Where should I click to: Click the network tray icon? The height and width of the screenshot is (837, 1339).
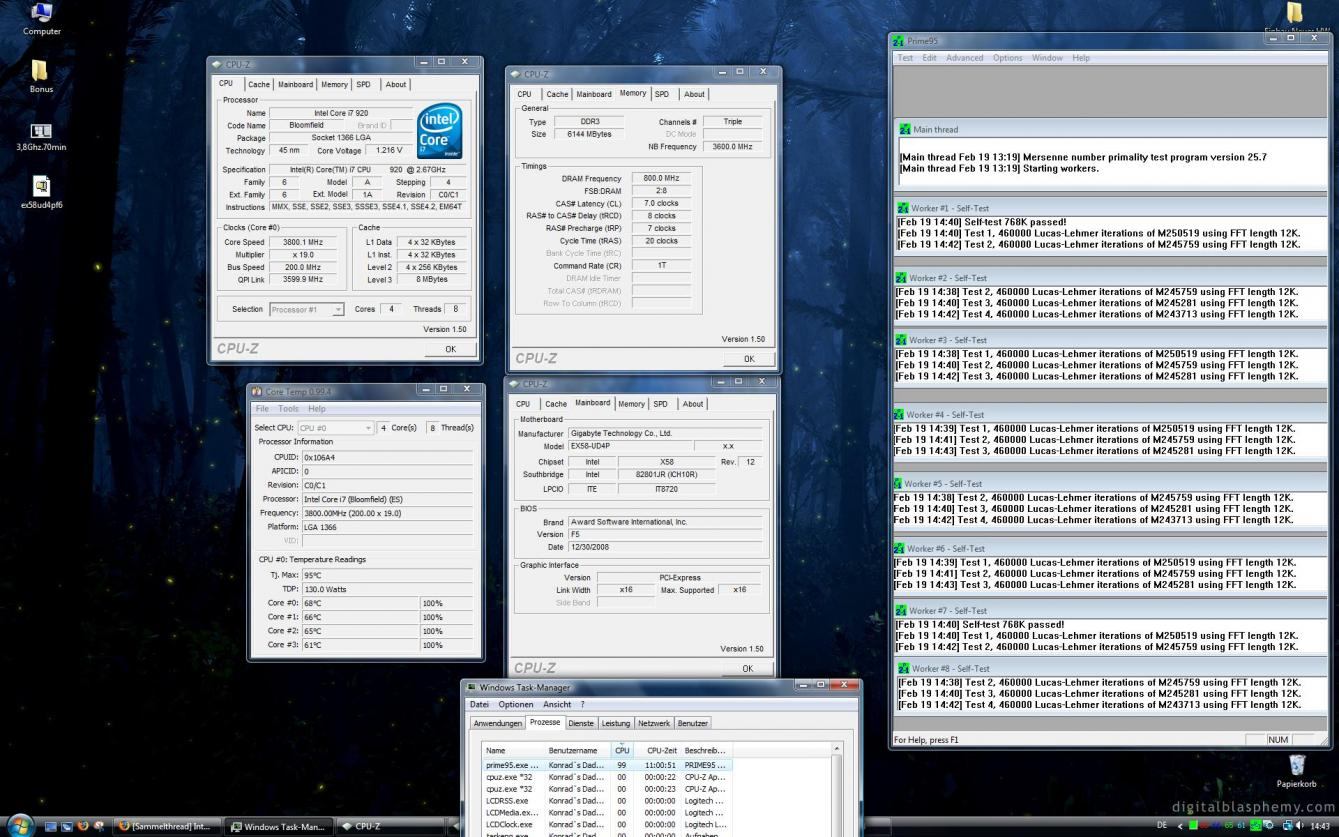coord(1288,827)
